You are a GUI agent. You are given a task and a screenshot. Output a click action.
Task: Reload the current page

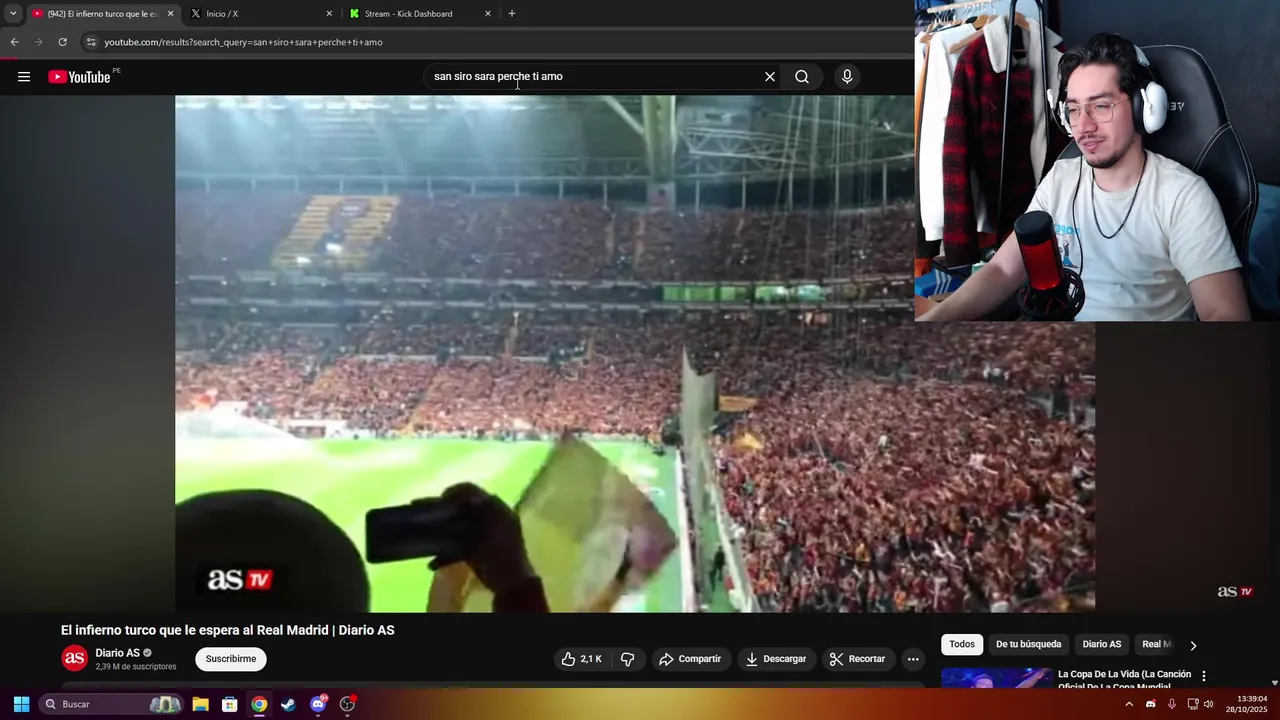coord(62,42)
